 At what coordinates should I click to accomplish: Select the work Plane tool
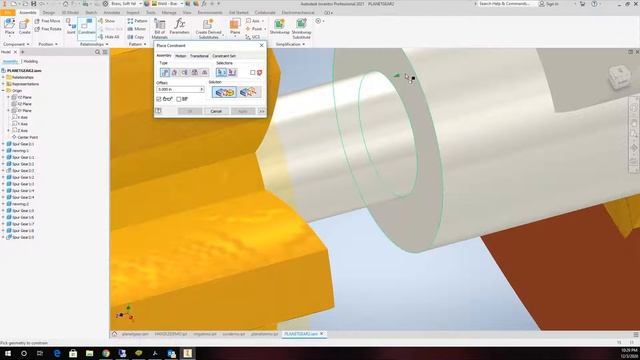pos(235,27)
